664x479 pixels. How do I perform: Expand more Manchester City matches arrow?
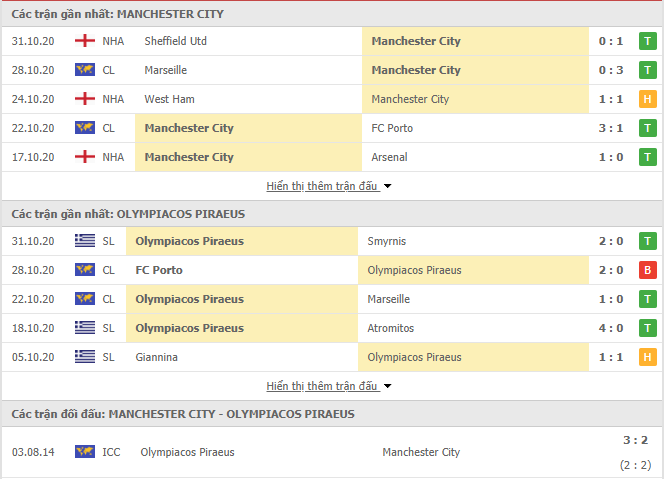click(x=387, y=186)
